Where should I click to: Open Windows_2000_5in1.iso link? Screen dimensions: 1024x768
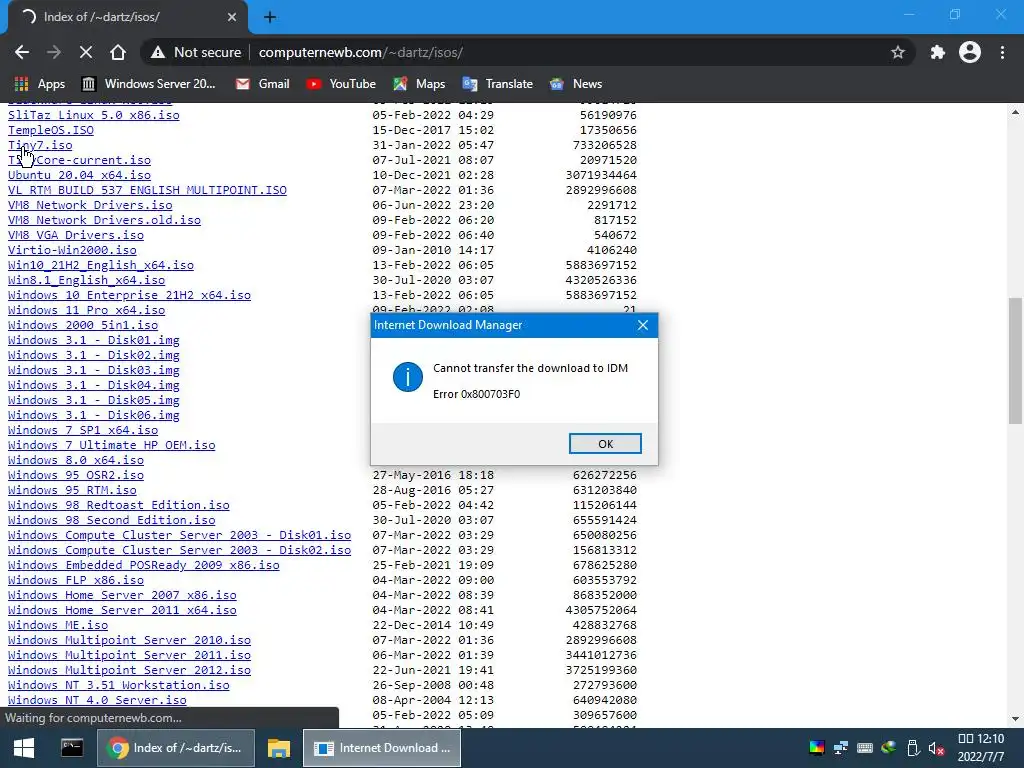[83, 325]
